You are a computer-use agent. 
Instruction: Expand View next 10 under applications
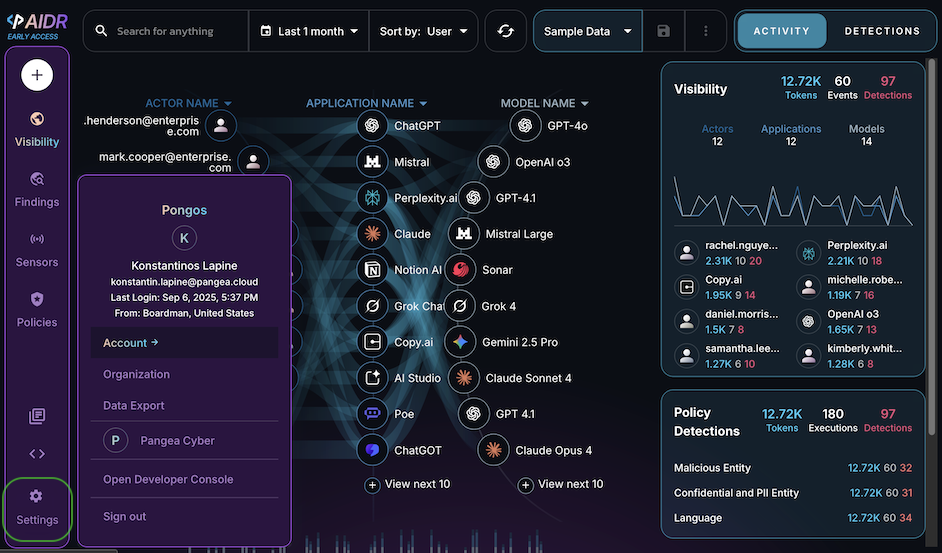click(408, 484)
